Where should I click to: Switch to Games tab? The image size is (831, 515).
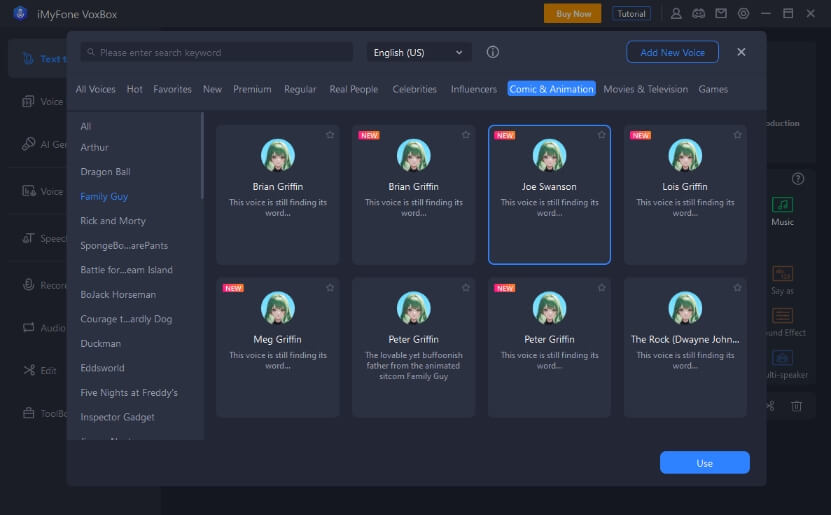point(713,89)
